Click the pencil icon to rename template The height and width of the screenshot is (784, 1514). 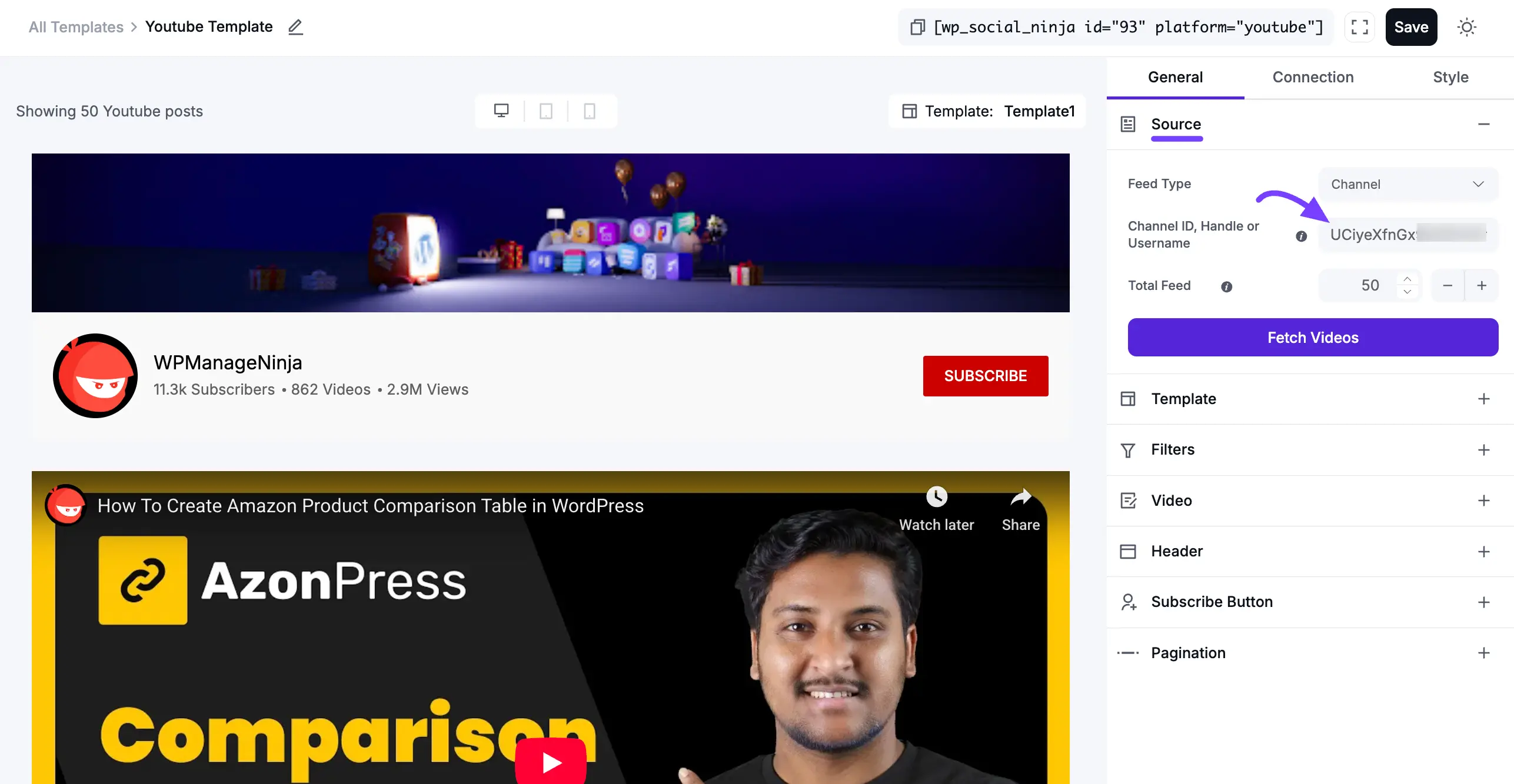(295, 27)
